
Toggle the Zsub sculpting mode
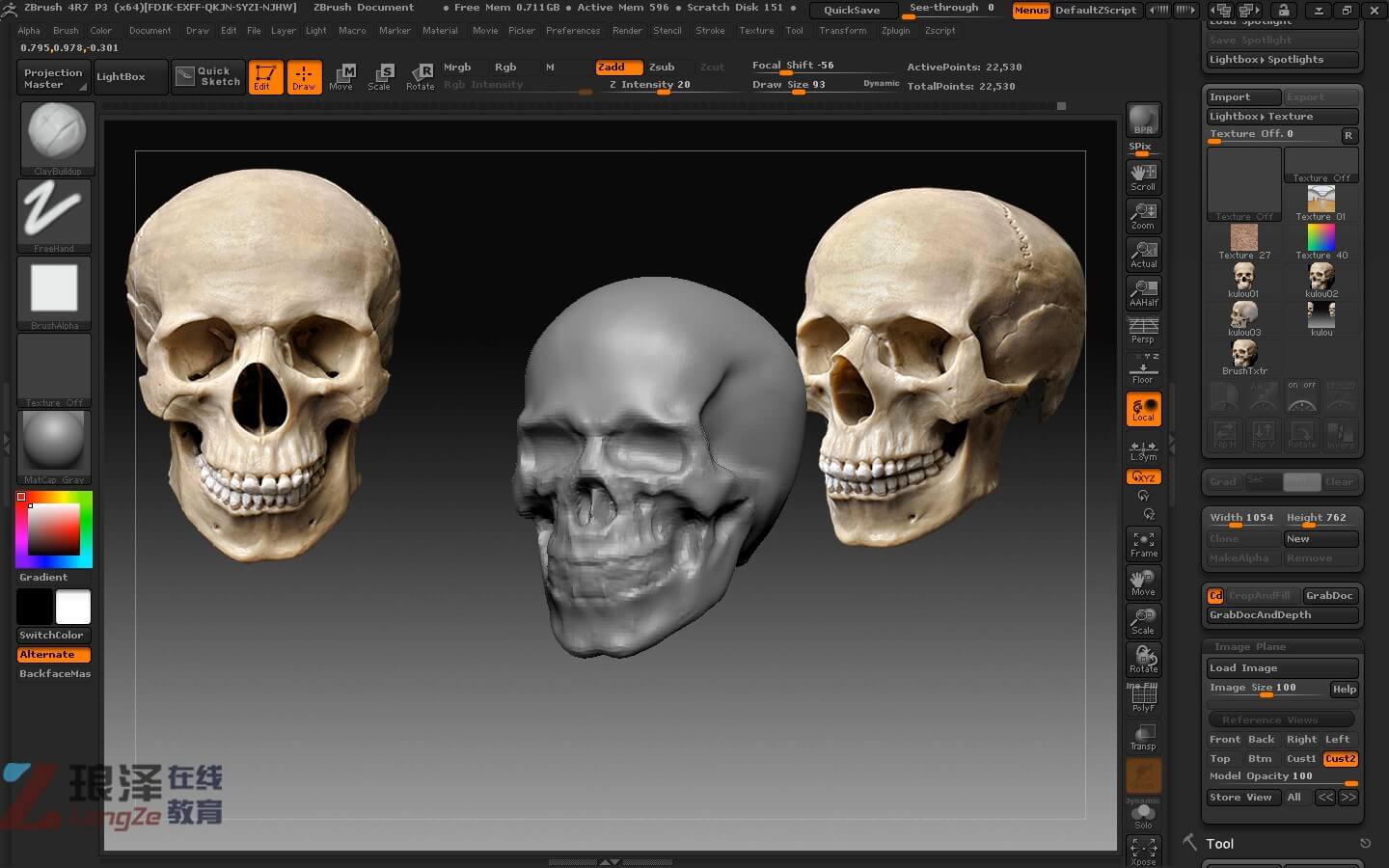(x=662, y=67)
